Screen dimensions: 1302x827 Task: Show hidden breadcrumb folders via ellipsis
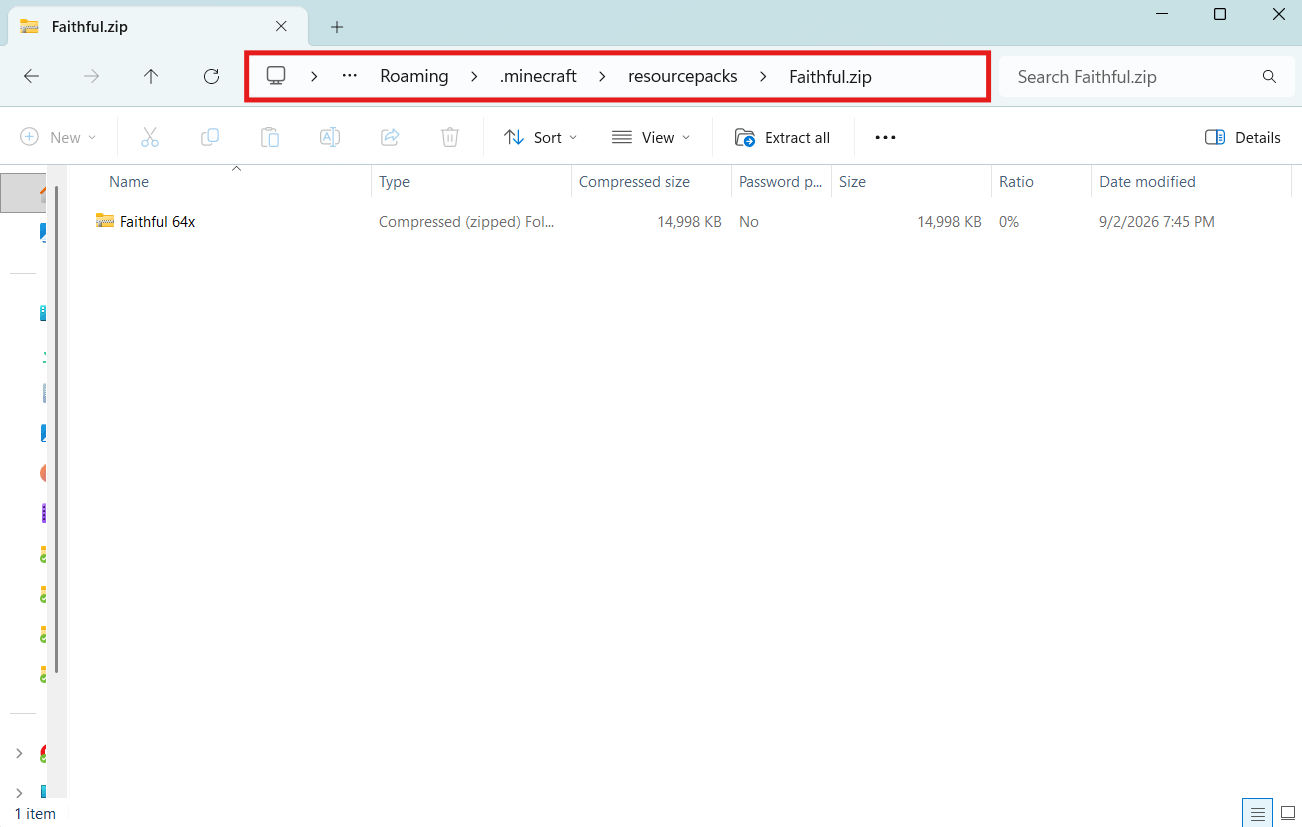pyautogui.click(x=349, y=76)
